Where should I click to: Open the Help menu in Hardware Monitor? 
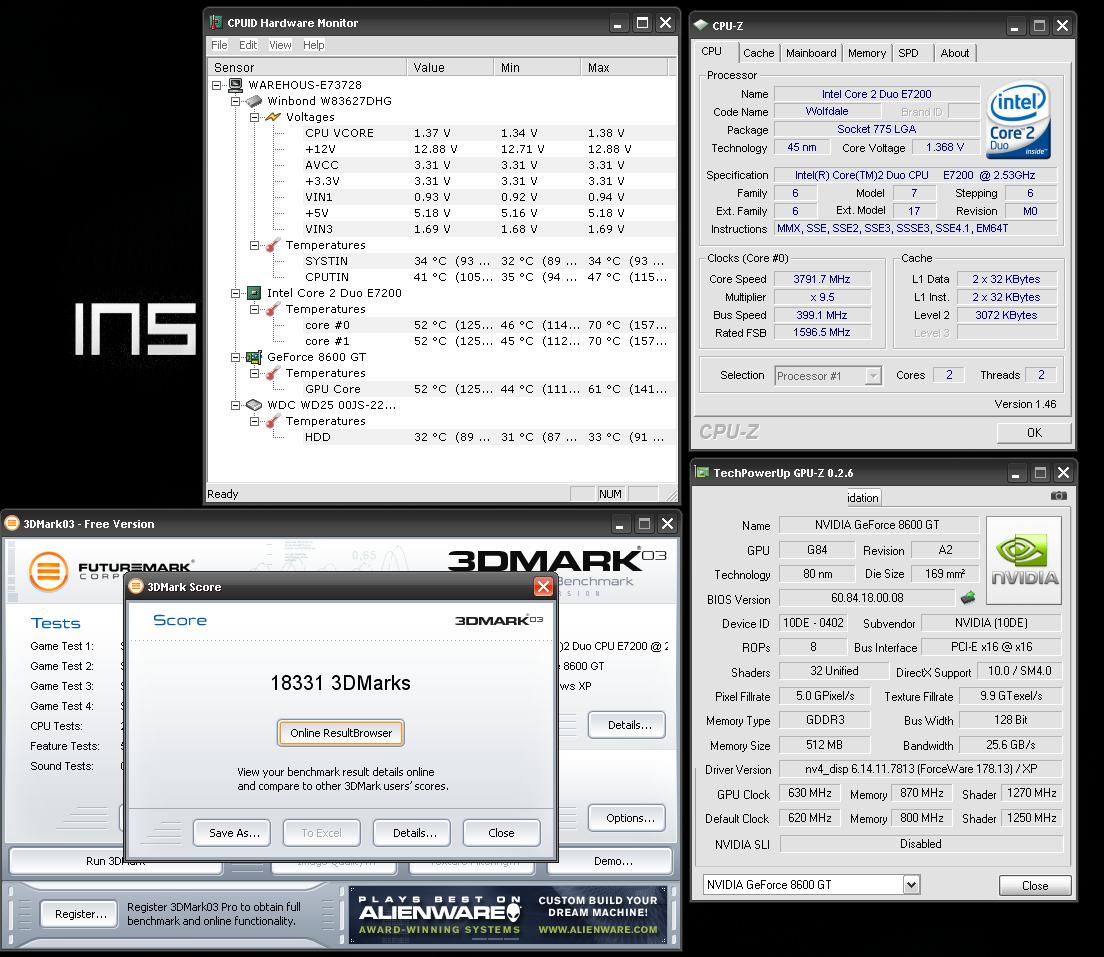pyautogui.click(x=313, y=45)
